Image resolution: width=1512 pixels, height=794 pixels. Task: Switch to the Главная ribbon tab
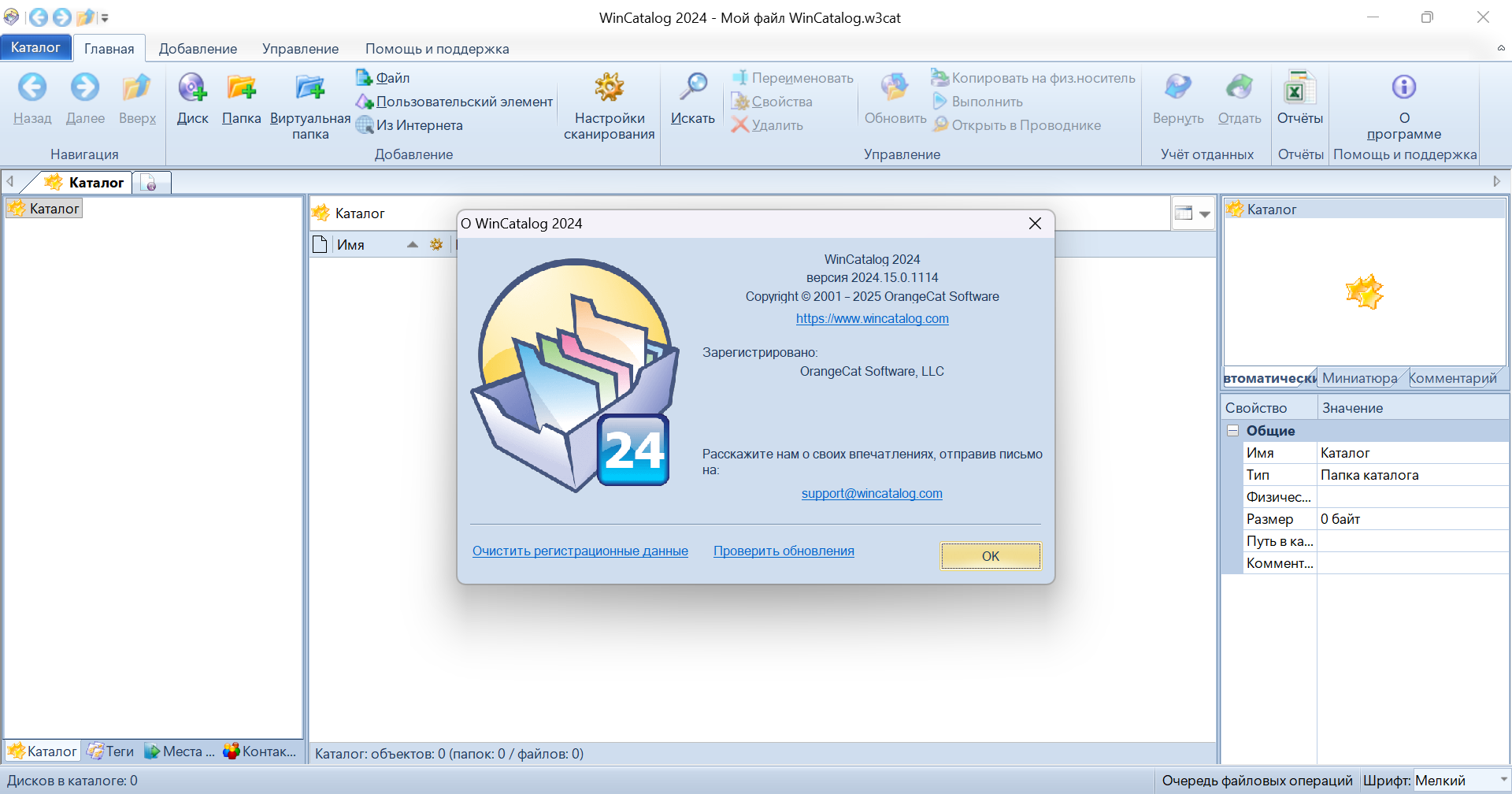(x=109, y=49)
